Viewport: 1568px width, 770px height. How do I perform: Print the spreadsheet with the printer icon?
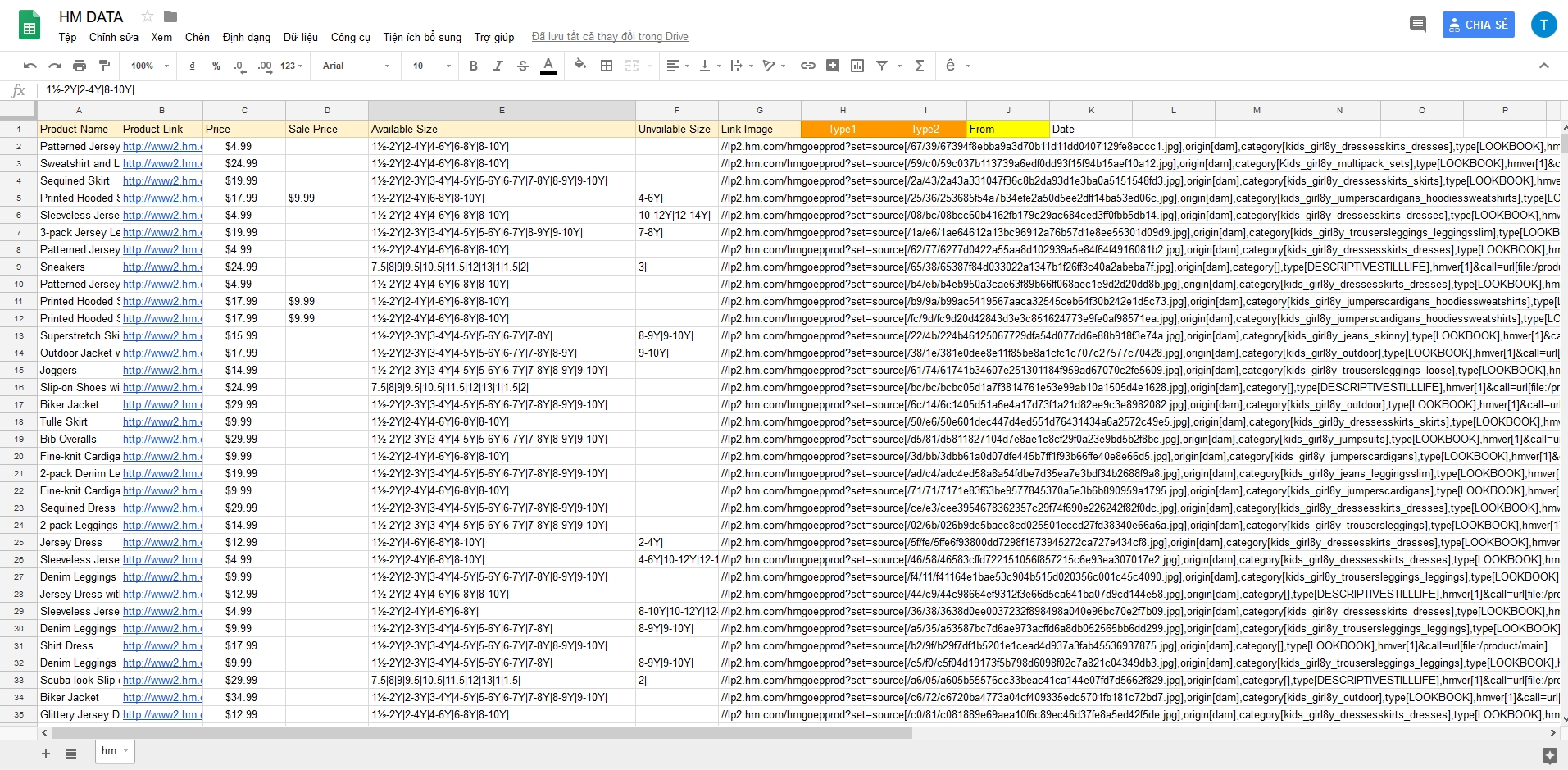click(80, 66)
